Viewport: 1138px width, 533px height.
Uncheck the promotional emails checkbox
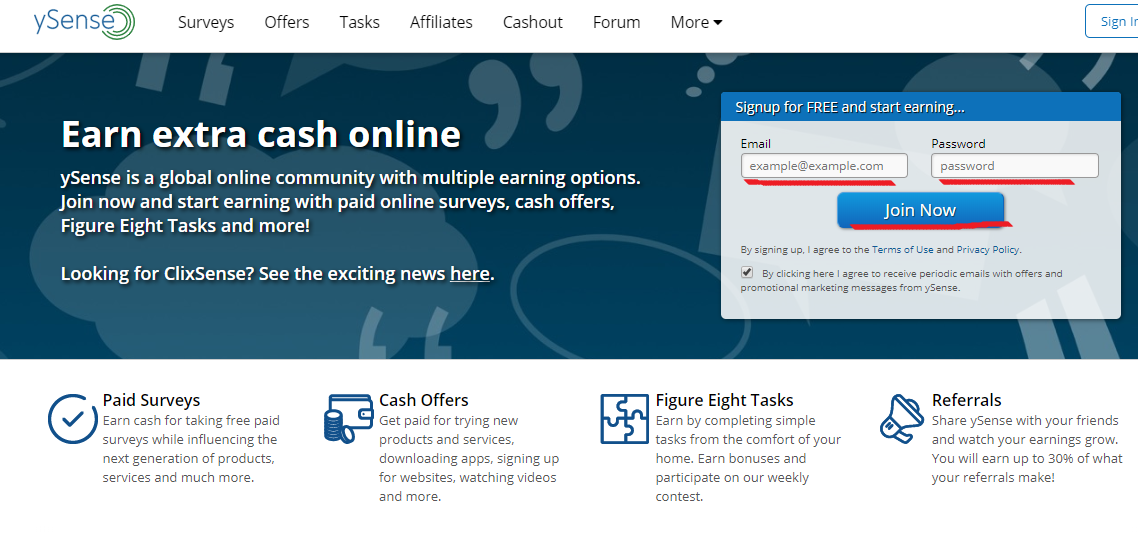tap(747, 273)
